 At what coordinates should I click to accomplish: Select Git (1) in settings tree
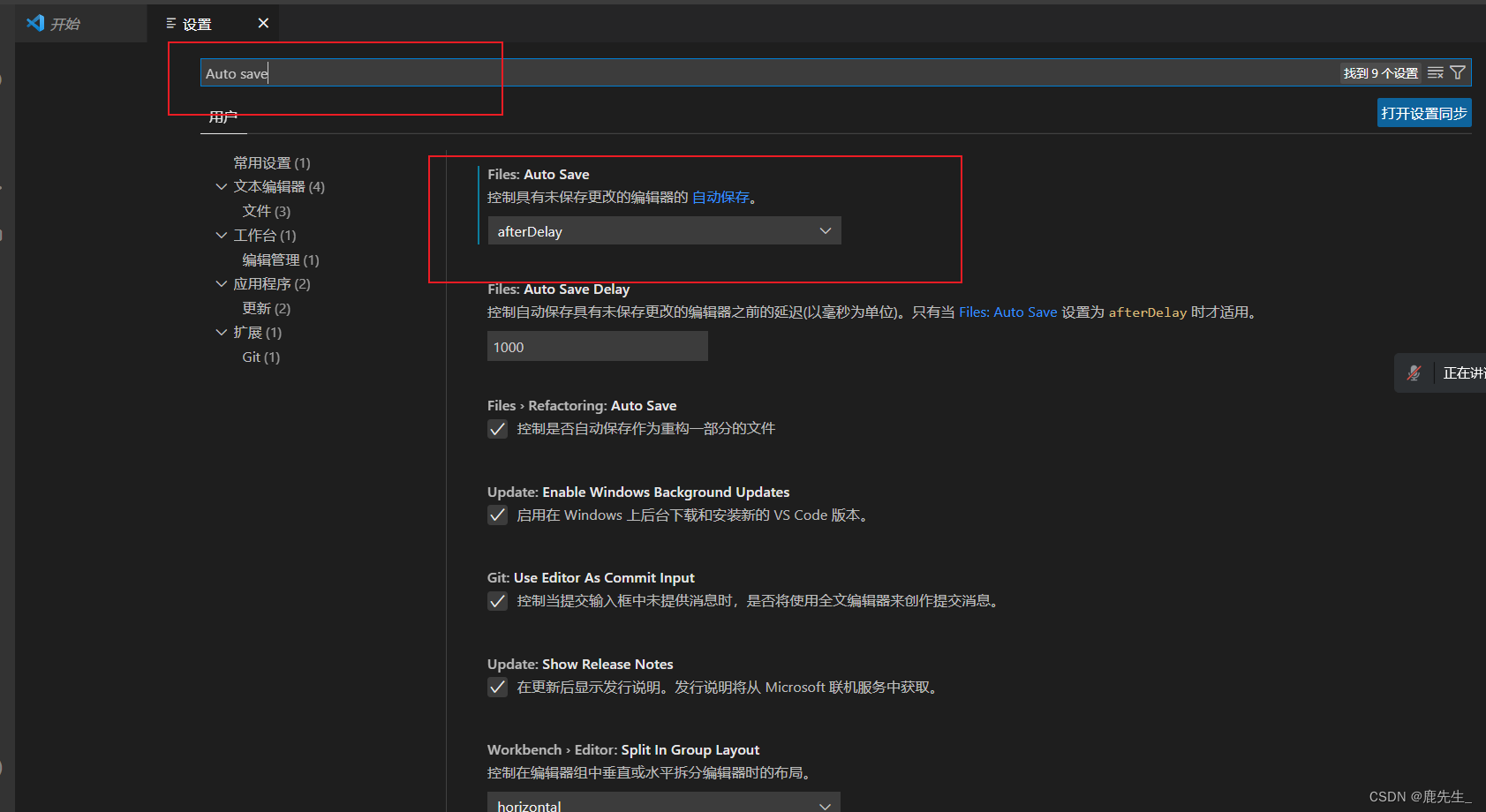260,357
